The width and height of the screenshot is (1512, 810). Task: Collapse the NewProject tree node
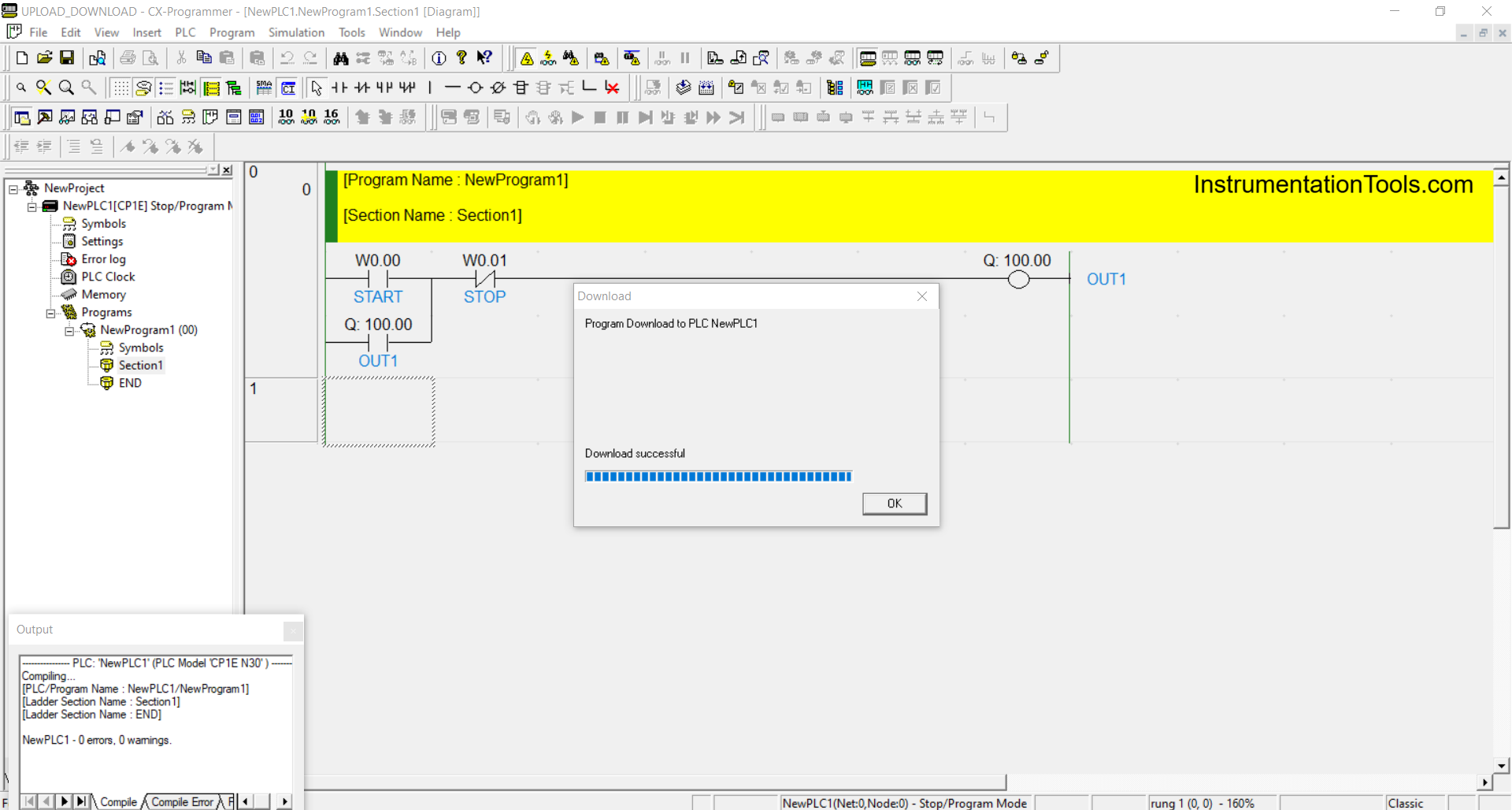click(13, 189)
